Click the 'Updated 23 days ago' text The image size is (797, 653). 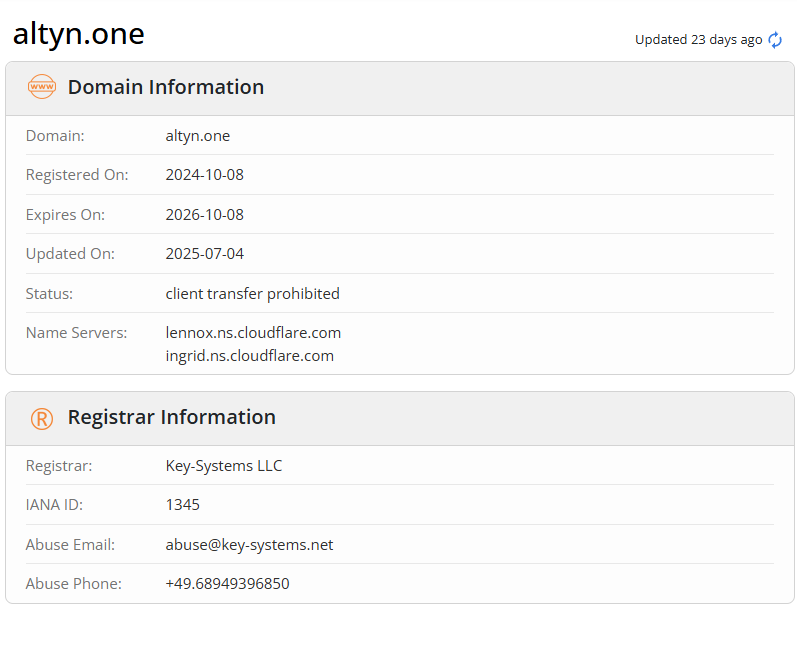698,40
